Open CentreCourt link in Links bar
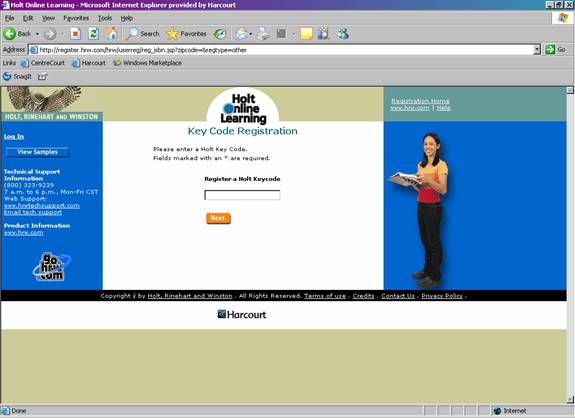 pos(43,63)
